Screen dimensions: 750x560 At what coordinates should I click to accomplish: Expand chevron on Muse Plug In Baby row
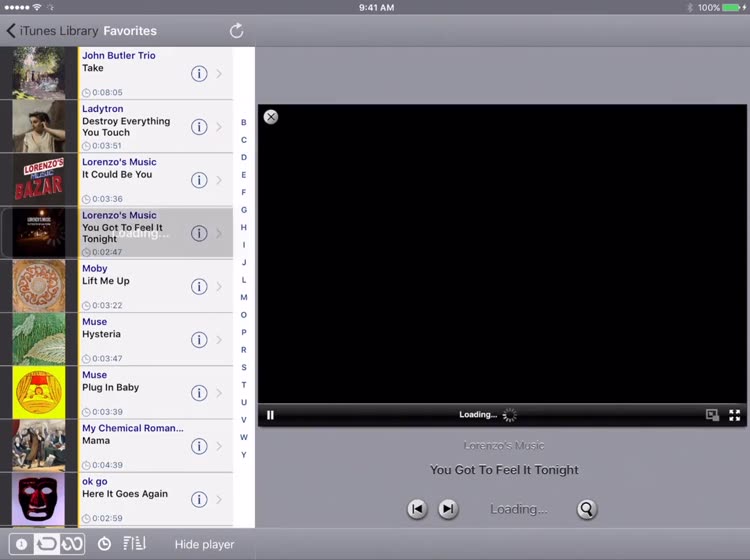tap(219, 393)
